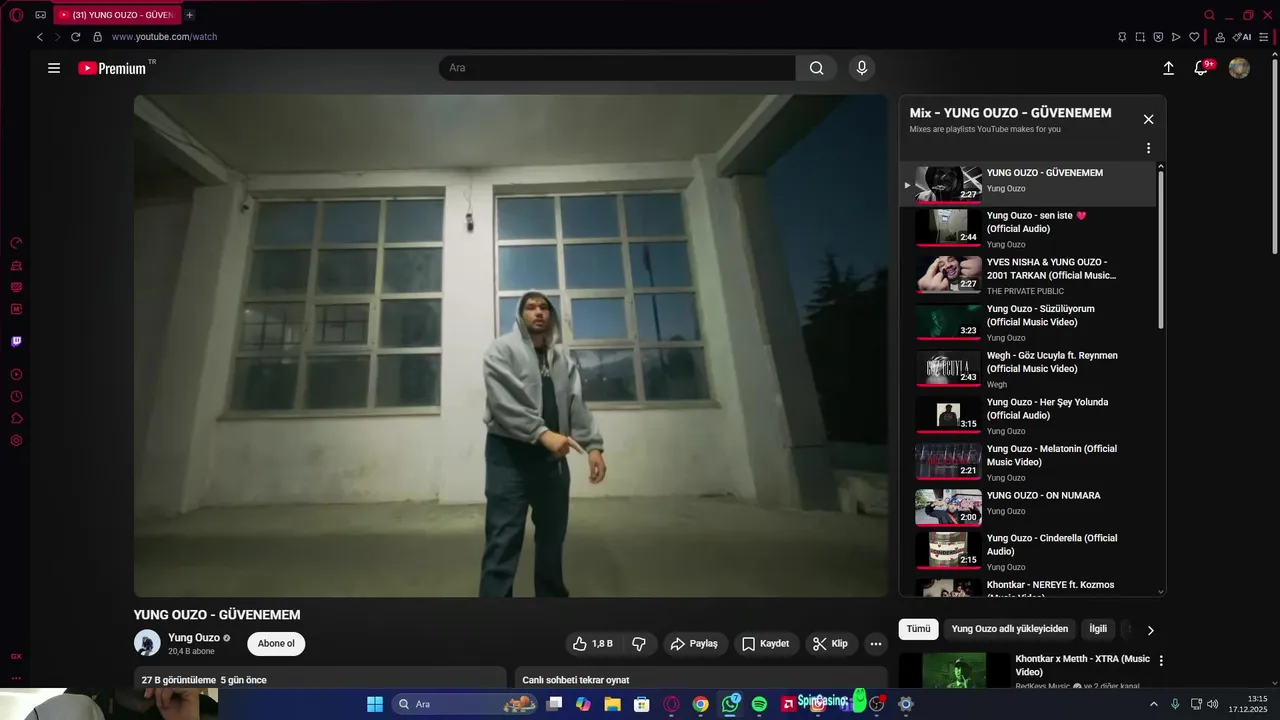
Task: Show hidden system tray icons chevron
Action: coord(1153,704)
